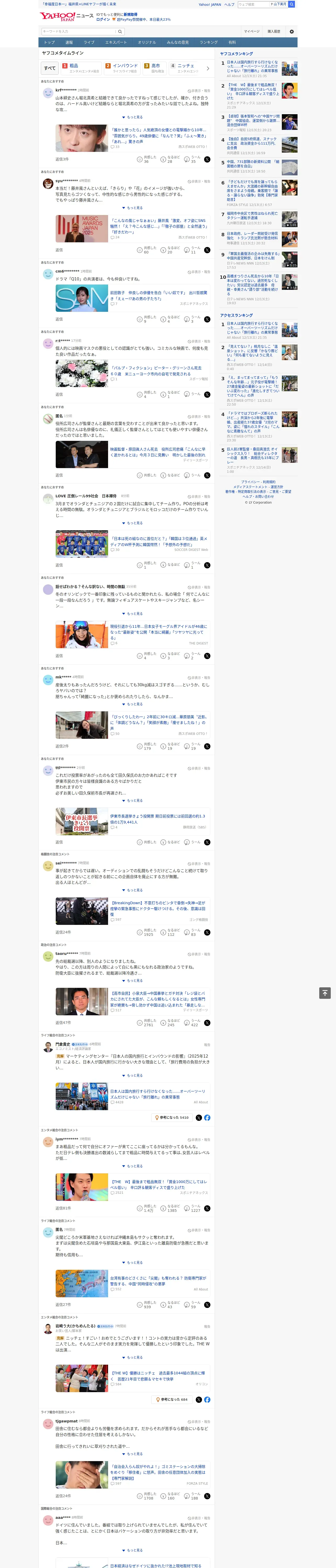Viewport: 336px width, 1568px height.
Task: Click comment count 4428 on 旅行離れ article
Action: pyautogui.click(x=117, y=1102)
